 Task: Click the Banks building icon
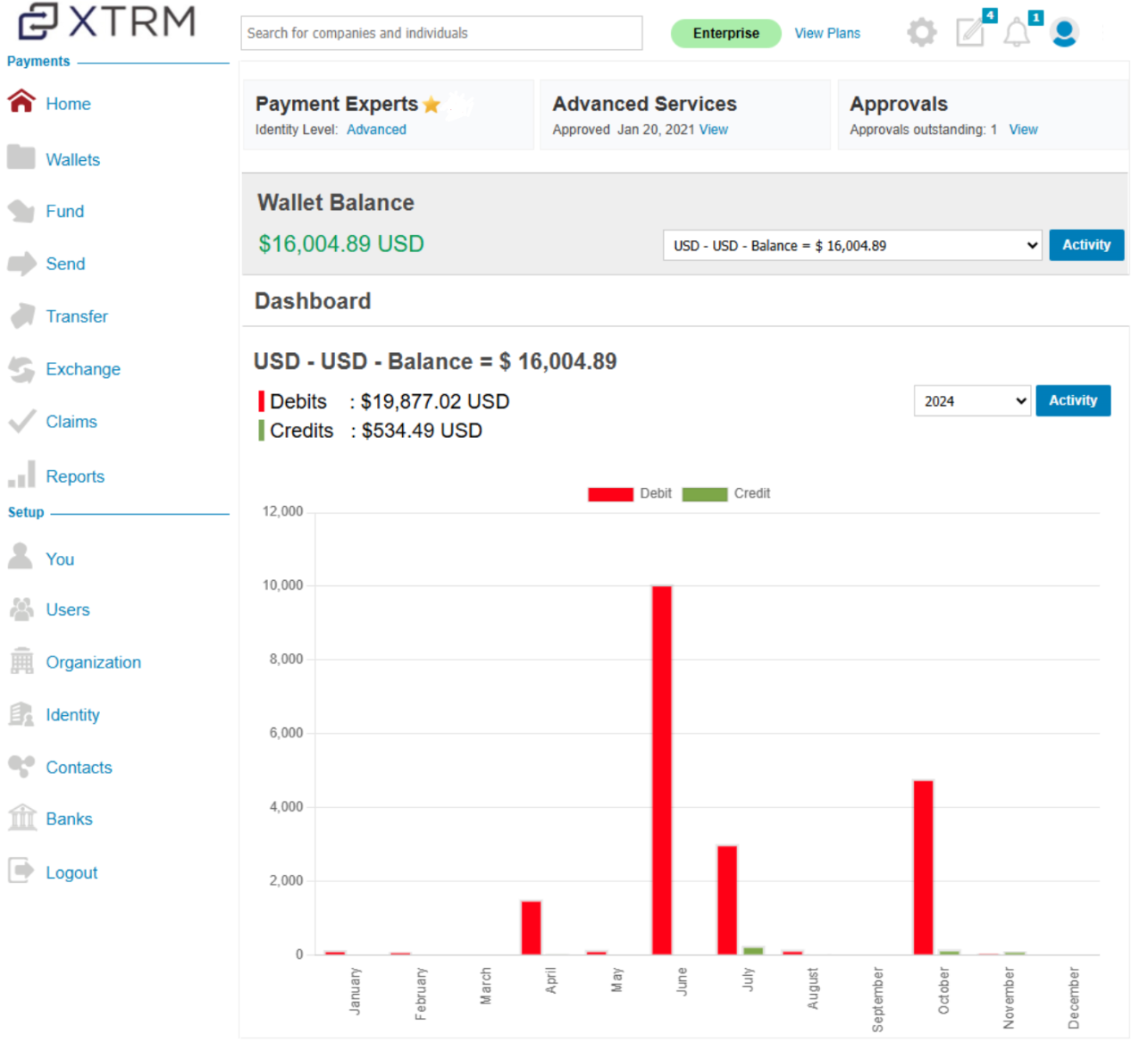click(22, 817)
